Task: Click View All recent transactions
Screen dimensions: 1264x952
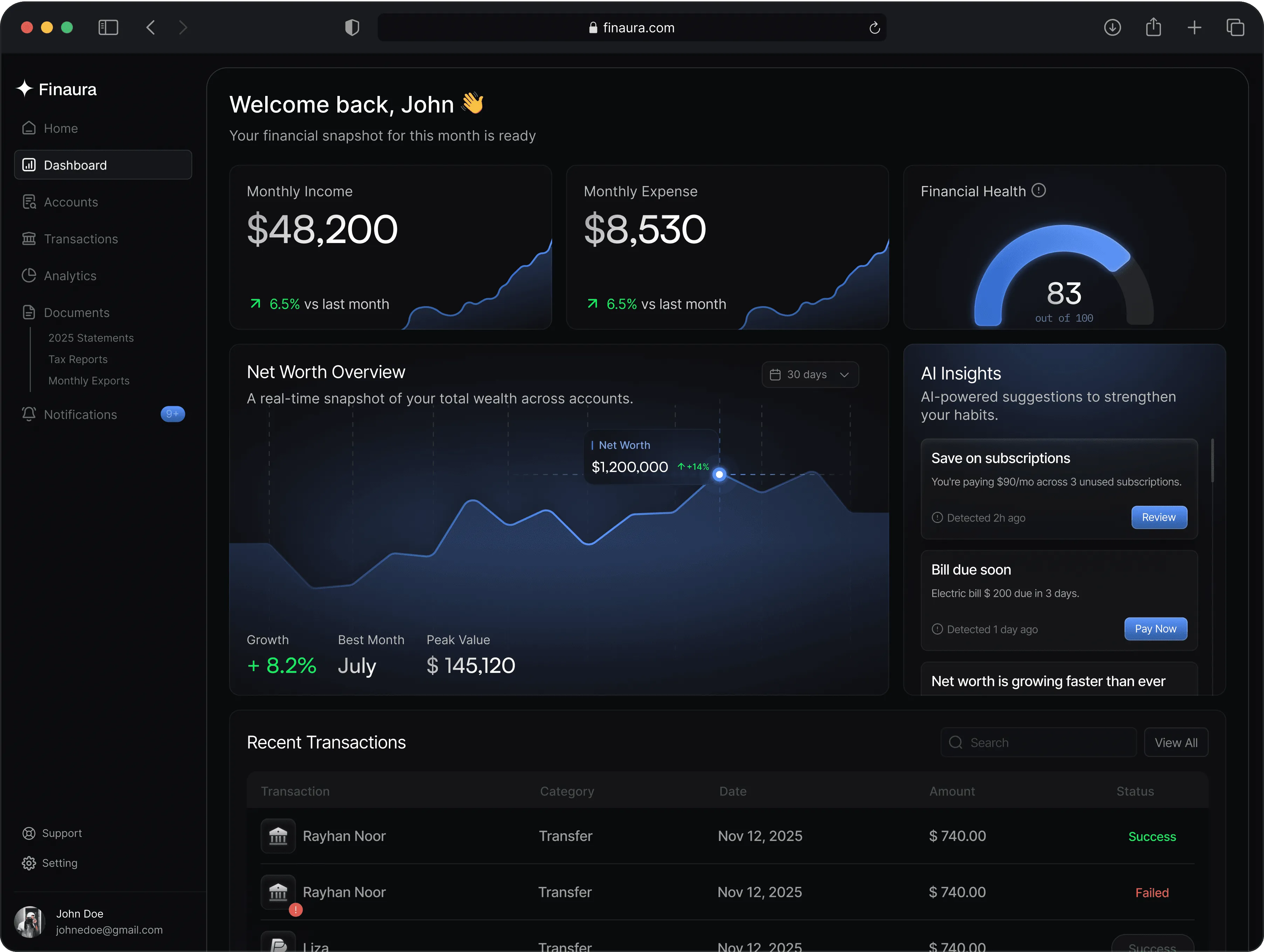Action: (1176, 742)
